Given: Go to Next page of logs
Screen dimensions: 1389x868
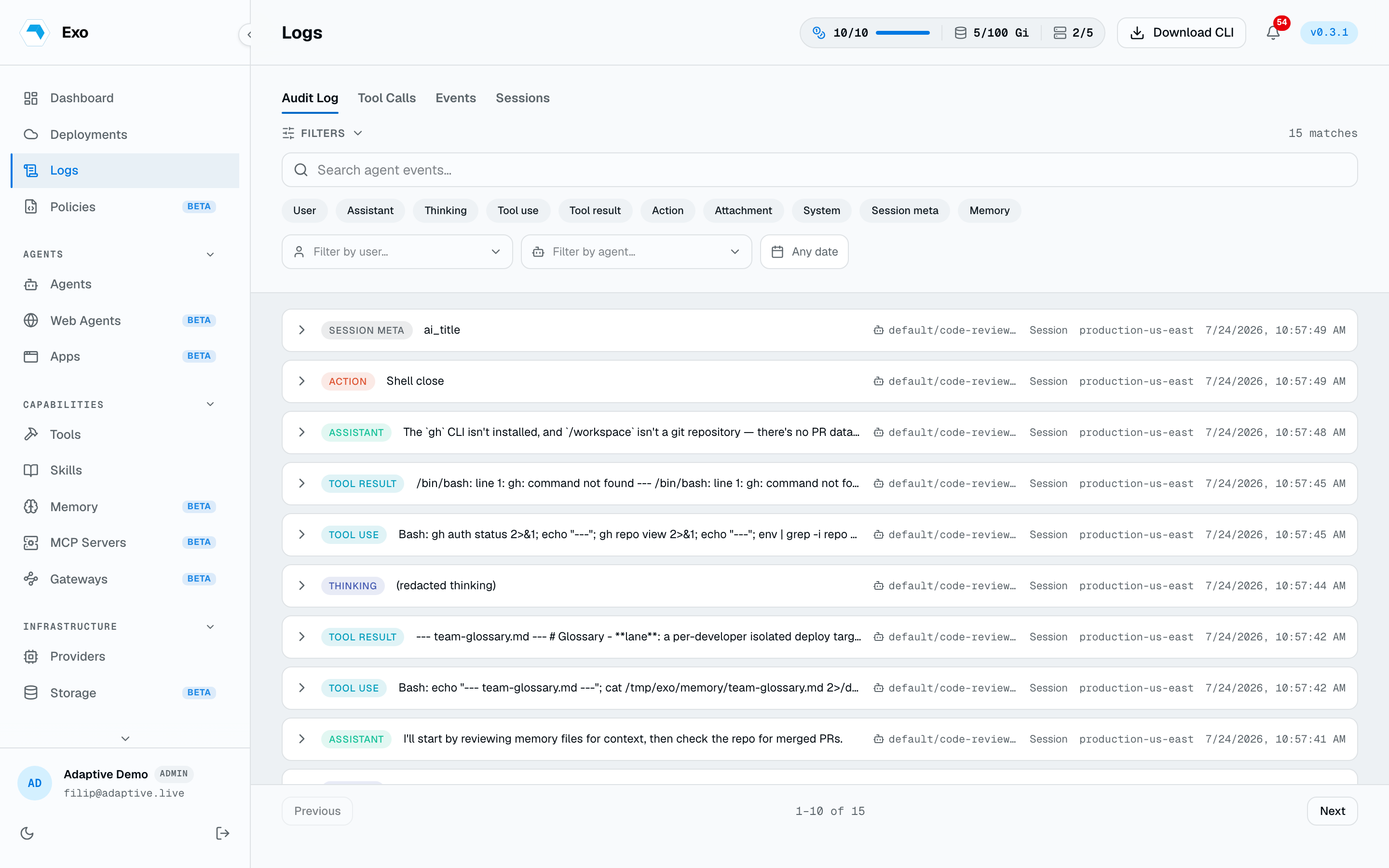Looking at the screenshot, I should pyautogui.click(x=1332, y=811).
